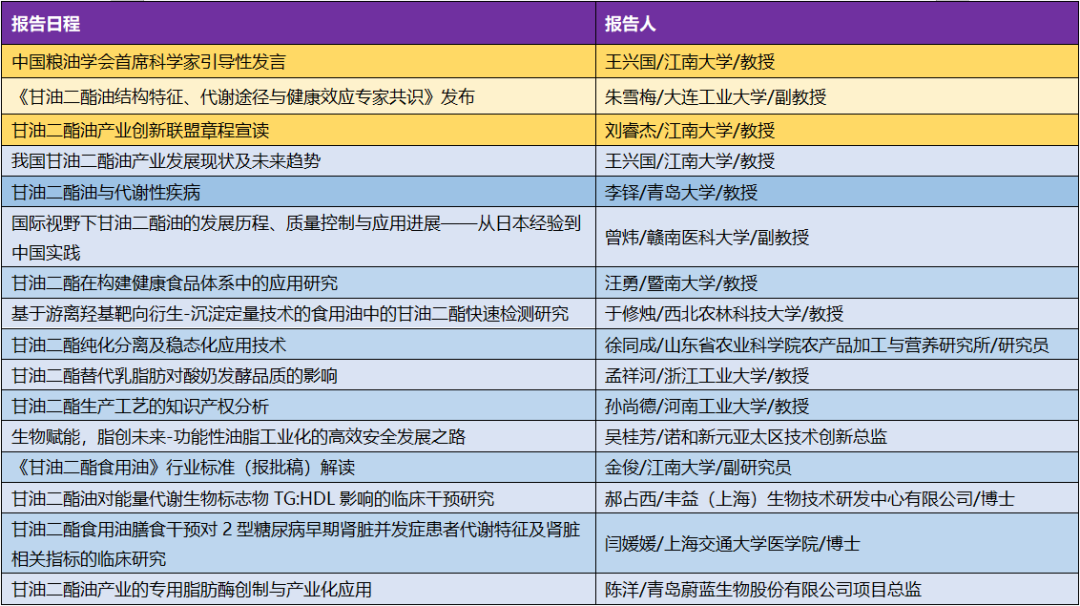
Task: Click the "汪勇/暨南大学/教授" cell
Action: (837, 282)
